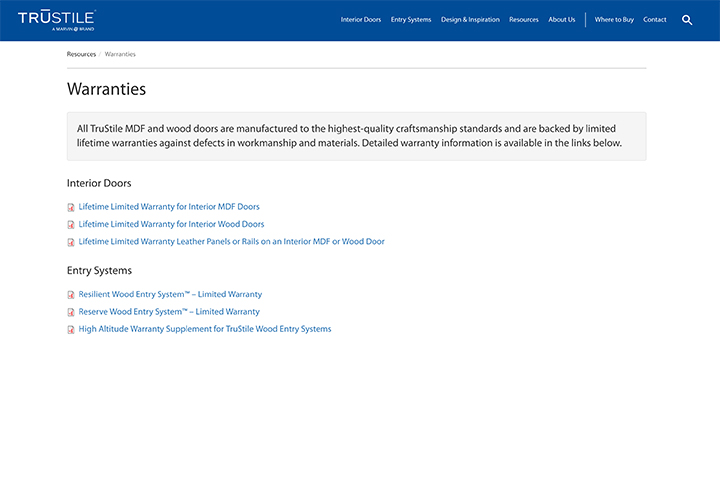Click PDF icon beside Interior MDF Doors warranty
Screen dimensions: 720x480
71,207
